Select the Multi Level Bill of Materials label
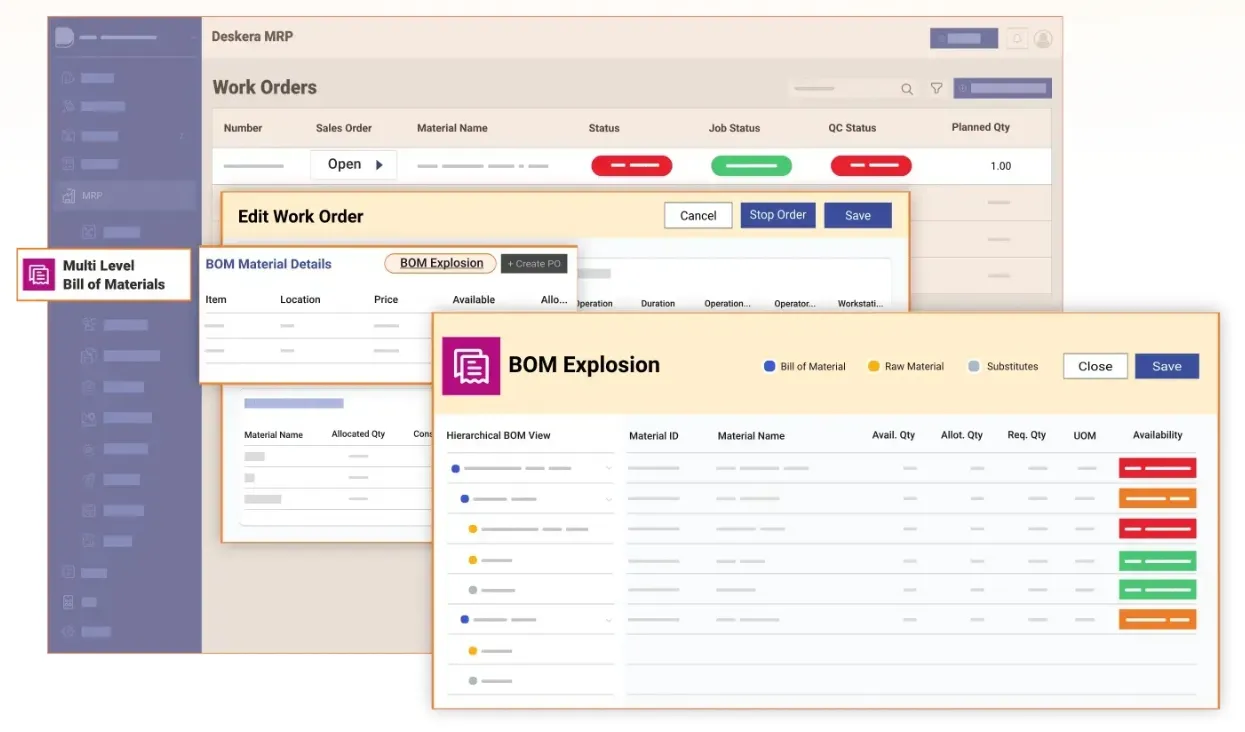The image size is (1245, 732). pos(113,275)
